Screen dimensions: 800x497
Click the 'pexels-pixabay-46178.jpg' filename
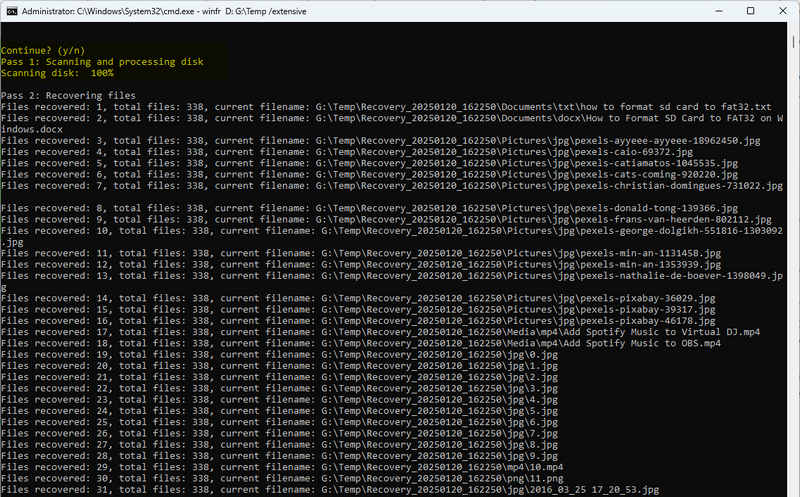647,320
